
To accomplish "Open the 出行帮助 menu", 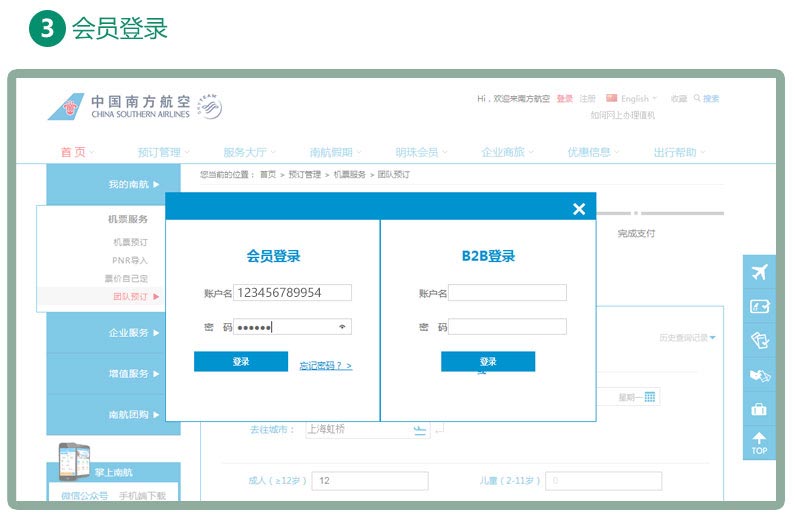I will click(679, 153).
